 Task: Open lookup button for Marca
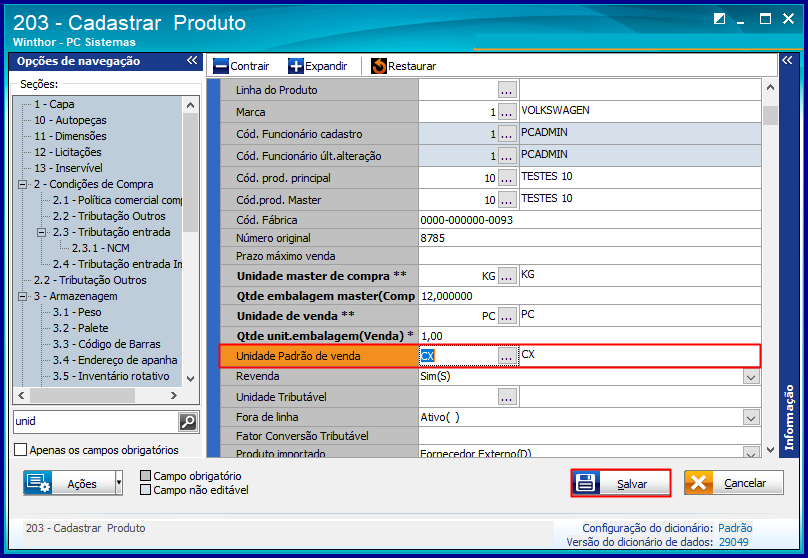(507, 112)
